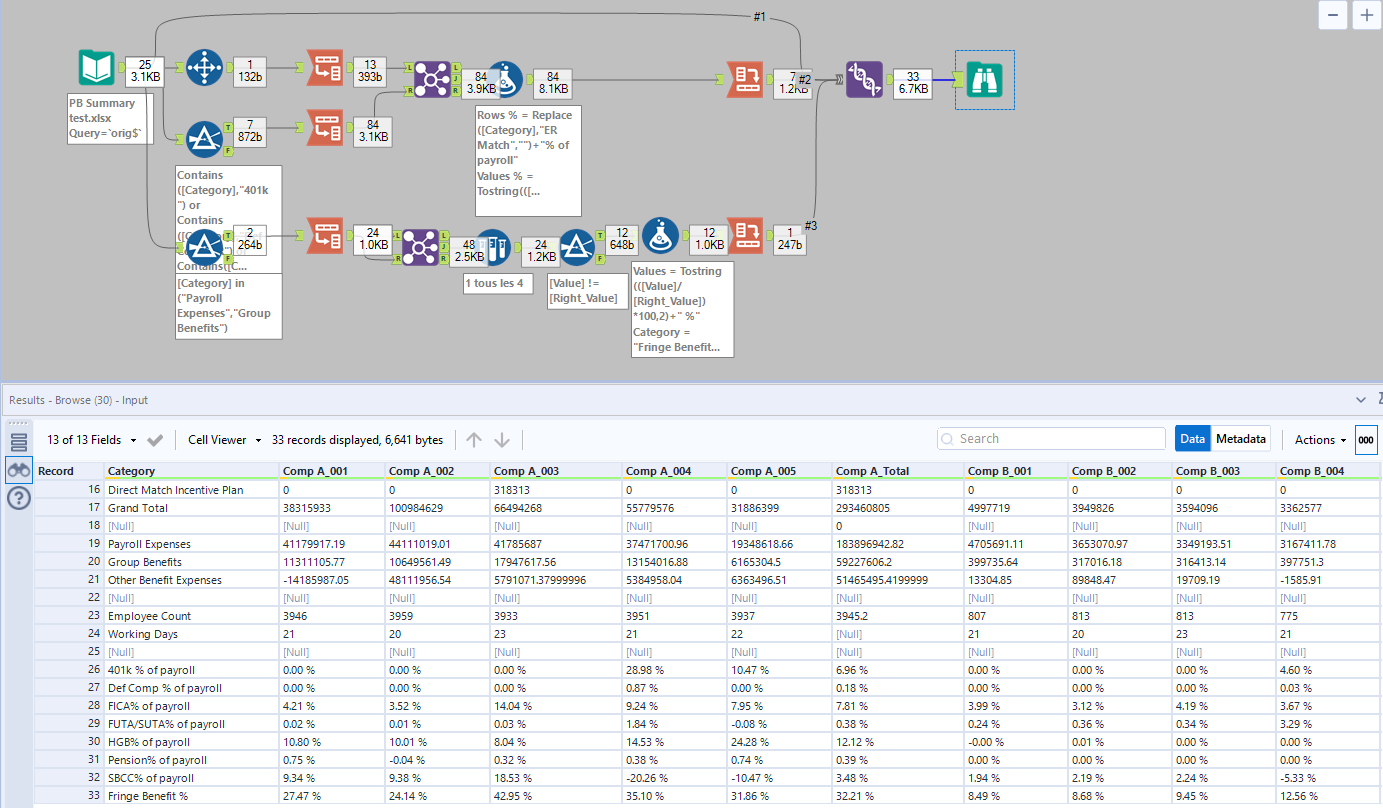Click the blue four-arrow Arrange tool after Input
Image resolution: width=1383 pixels, height=808 pixels.
coord(204,68)
